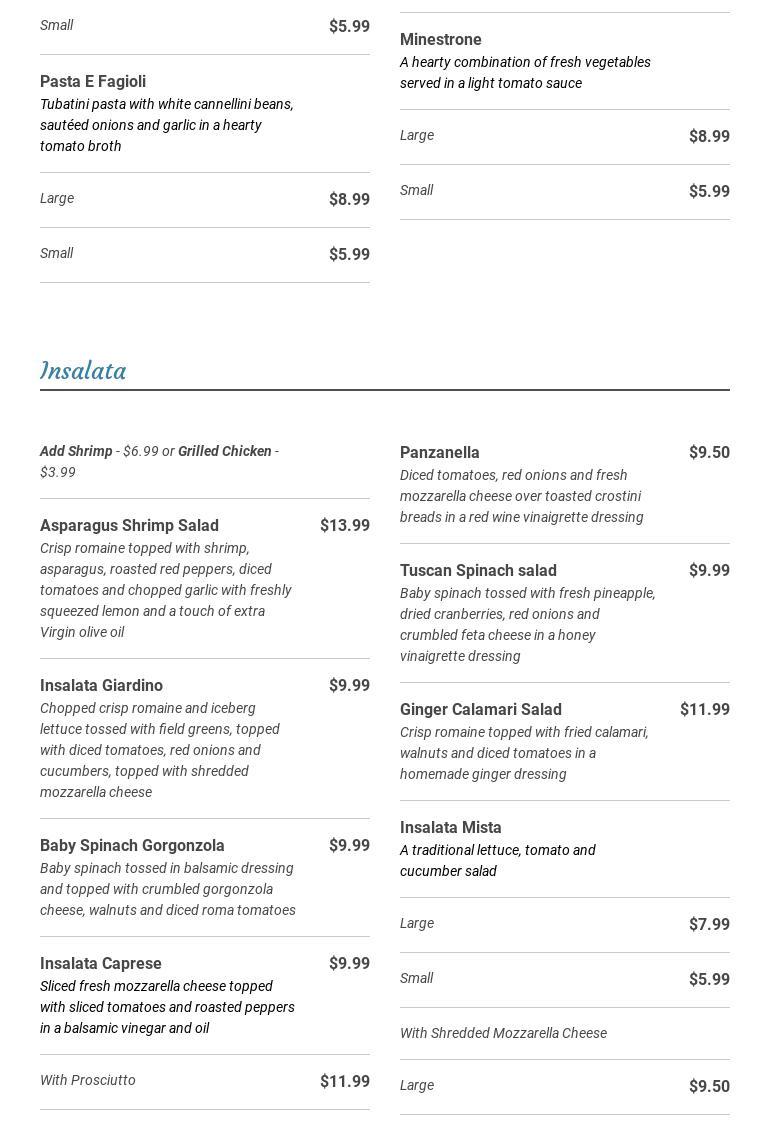The height and width of the screenshot is (1124, 770).
Task: Choose the With Prosciutto option
Action: [88, 1080]
